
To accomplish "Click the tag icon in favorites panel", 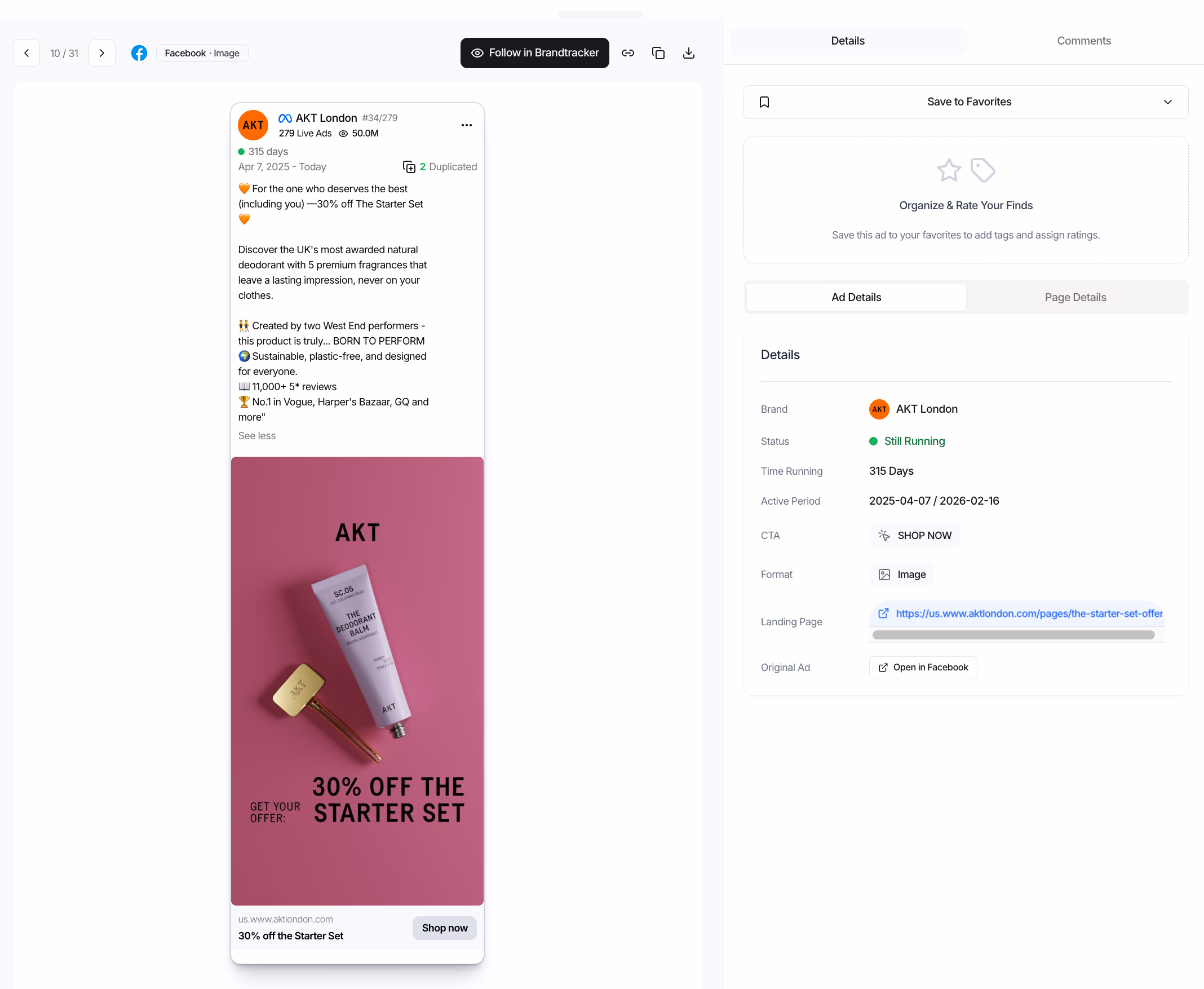I will pos(982,170).
